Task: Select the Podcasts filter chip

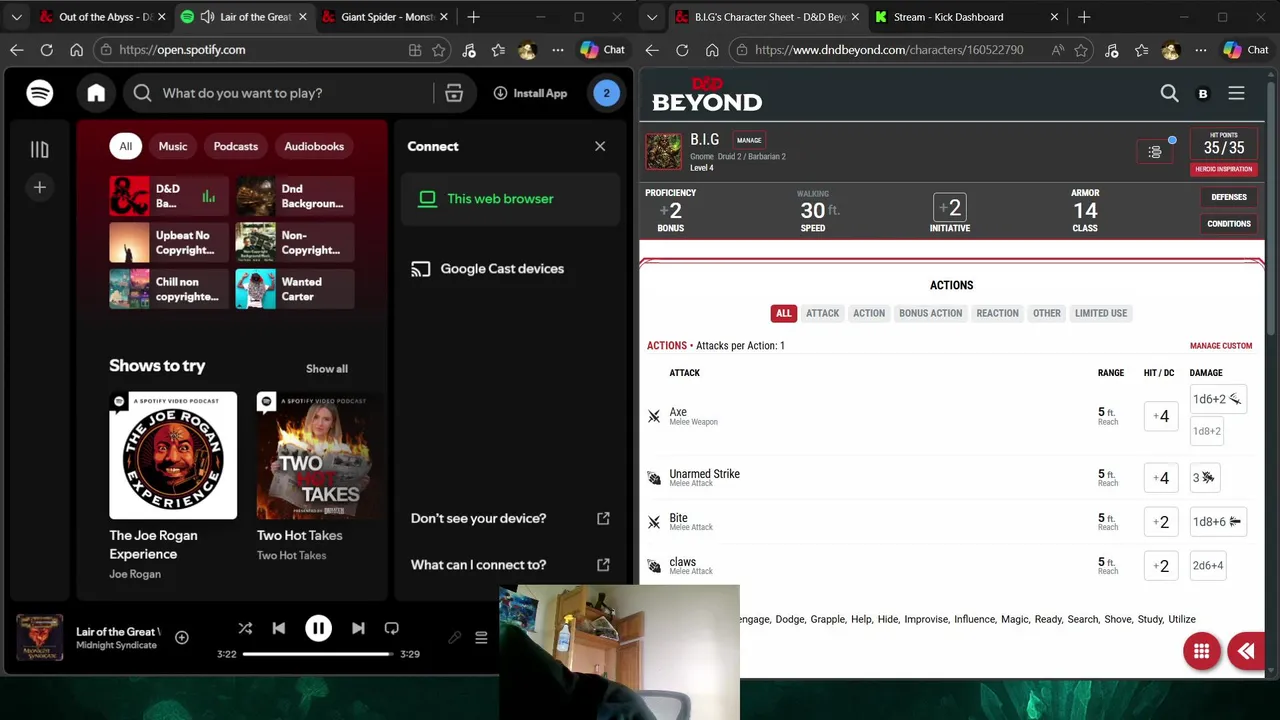Action: pos(235,146)
